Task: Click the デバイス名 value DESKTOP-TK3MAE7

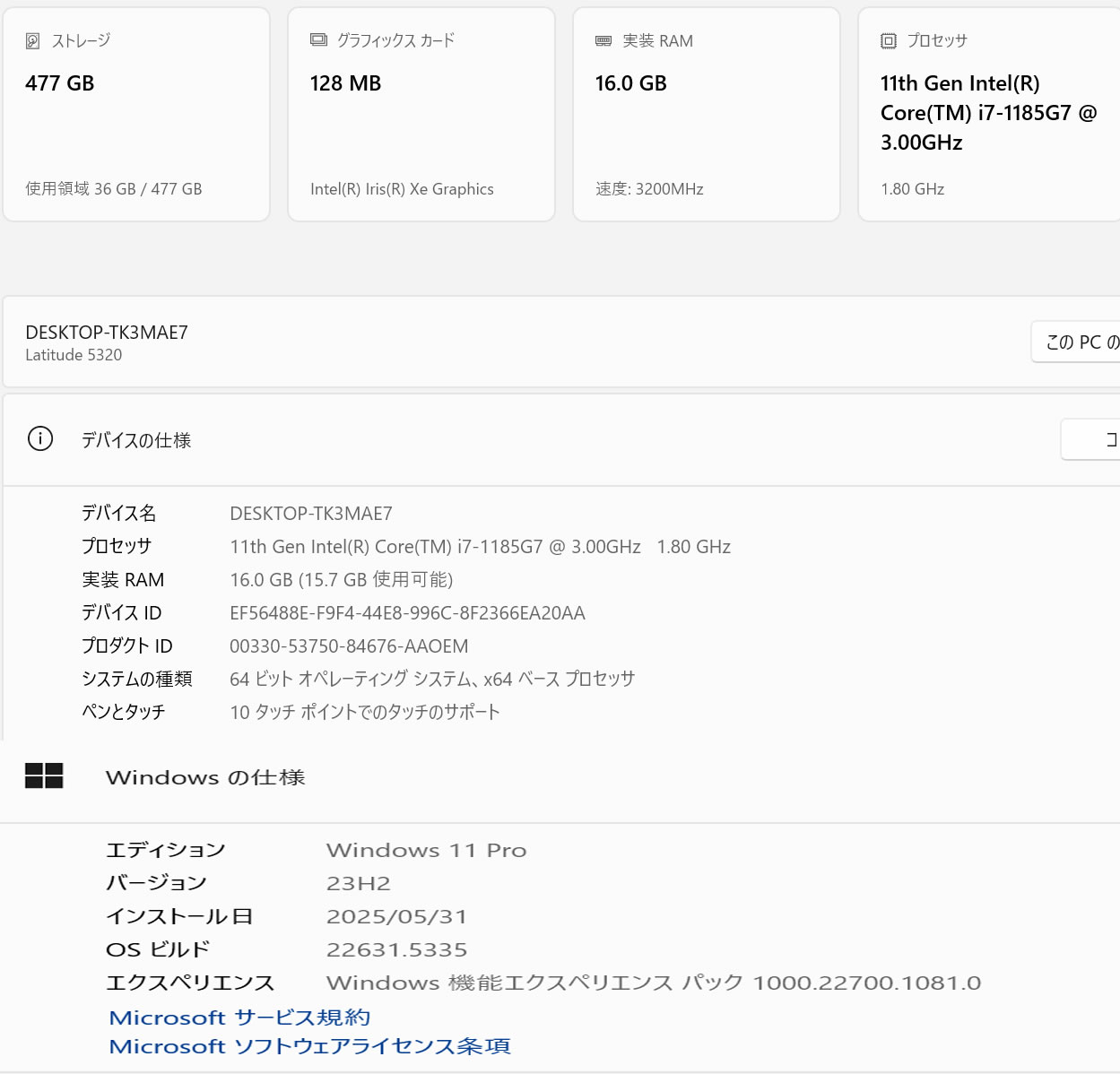Action: pyautogui.click(x=311, y=514)
